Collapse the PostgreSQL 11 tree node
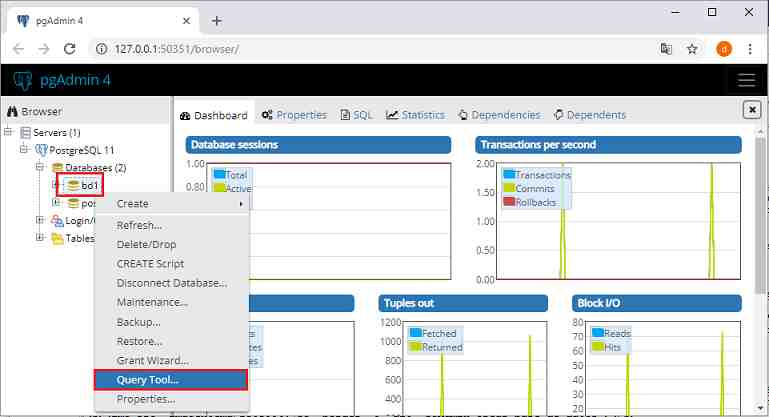The height and width of the screenshot is (417, 769). click(24, 149)
